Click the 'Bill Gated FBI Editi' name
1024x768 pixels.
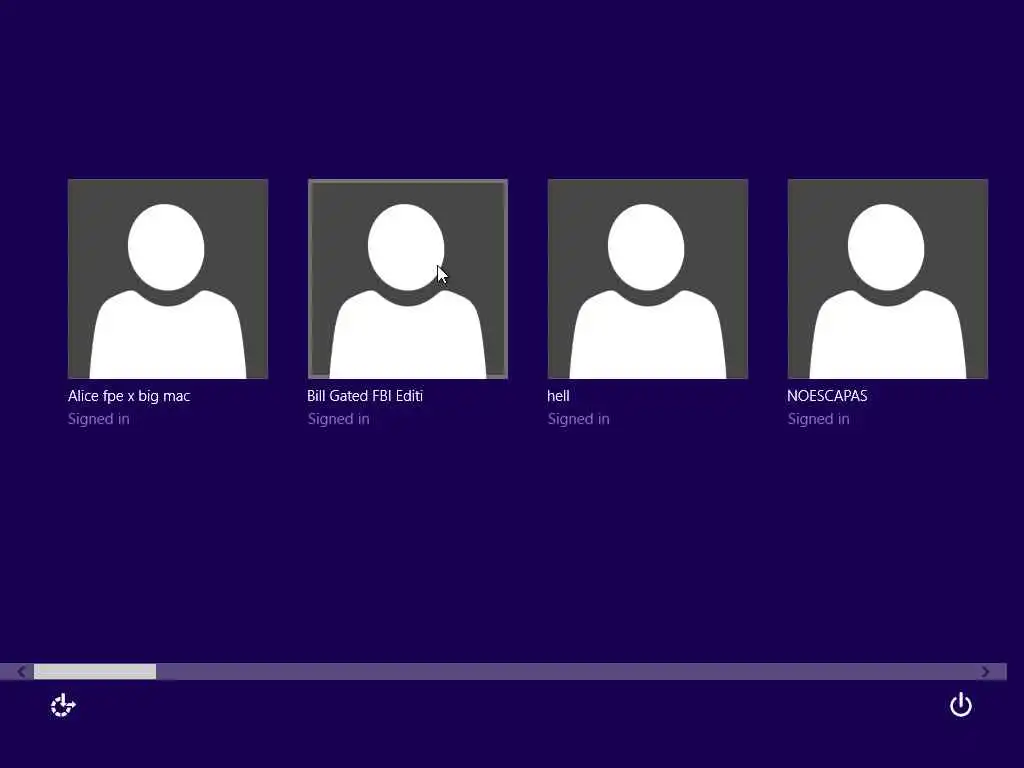pyautogui.click(x=365, y=396)
